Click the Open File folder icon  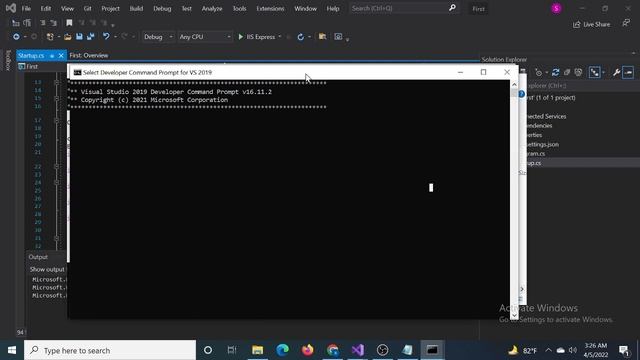point(68,37)
